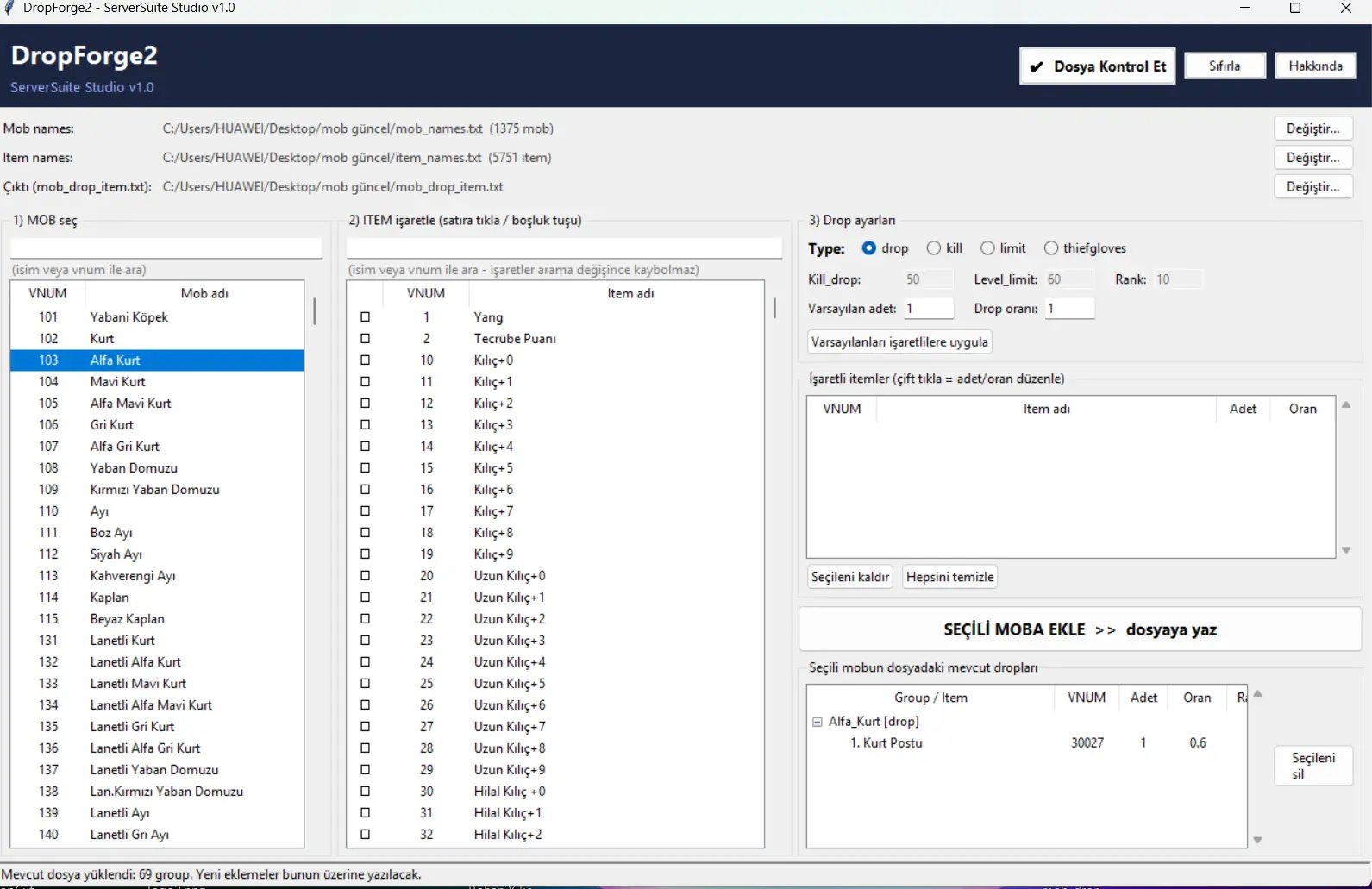Select mob row Alfa Mavi Kurt

[157, 404]
